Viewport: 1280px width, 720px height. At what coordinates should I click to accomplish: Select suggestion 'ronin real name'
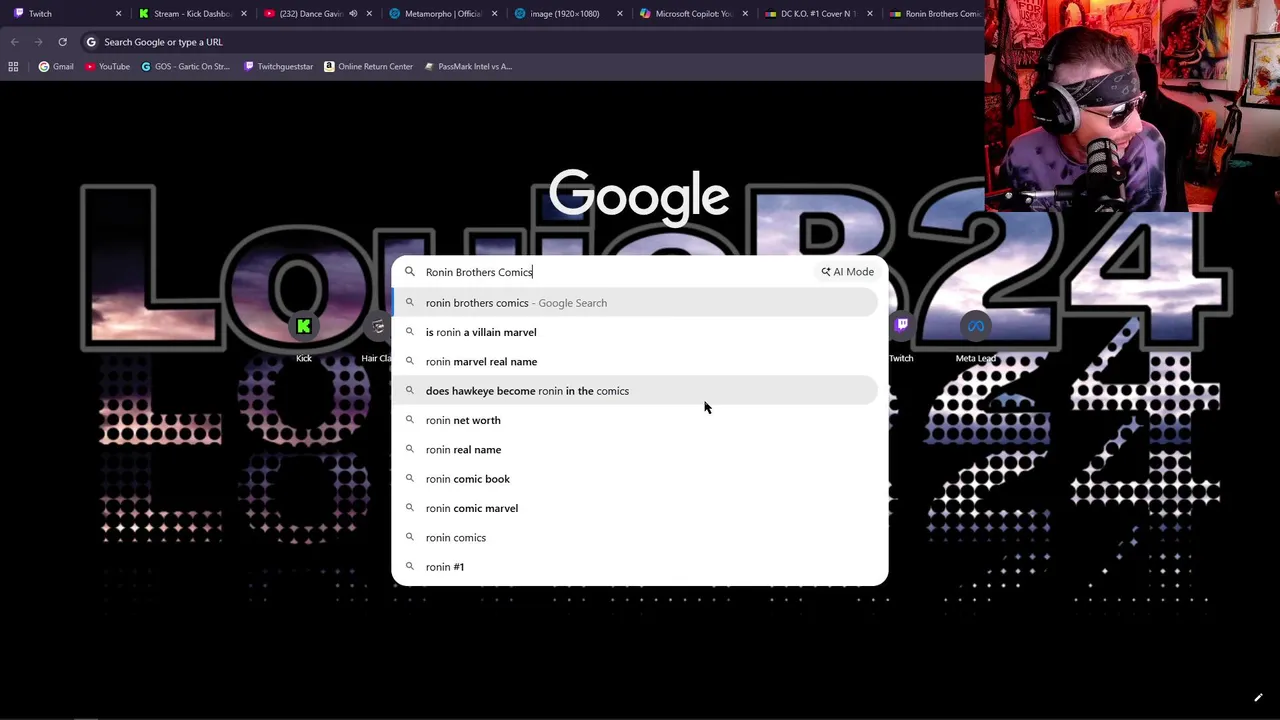pos(635,449)
